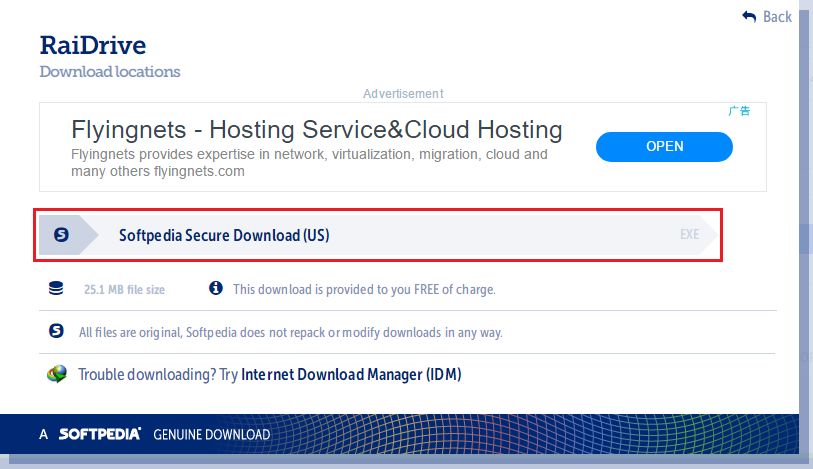Click the Softpedia S icon on download bar
The image size is (813, 469).
pyautogui.click(x=61, y=235)
